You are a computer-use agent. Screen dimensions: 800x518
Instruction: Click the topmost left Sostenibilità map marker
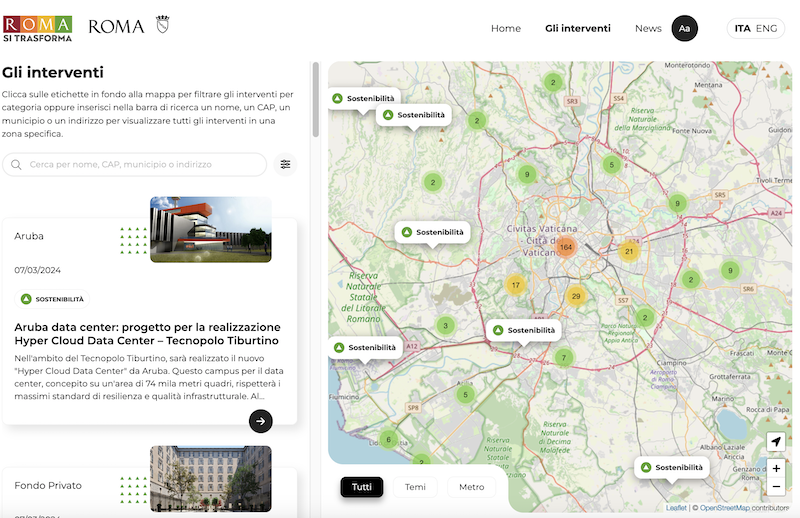[364, 98]
